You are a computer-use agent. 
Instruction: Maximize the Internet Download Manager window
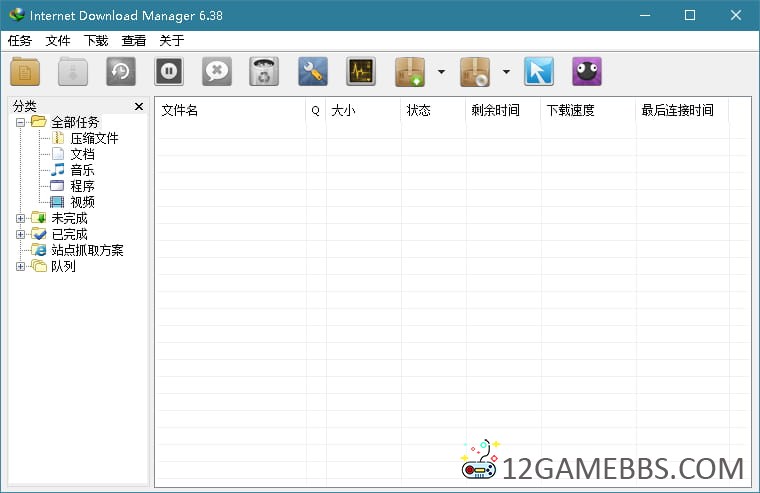coord(690,15)
